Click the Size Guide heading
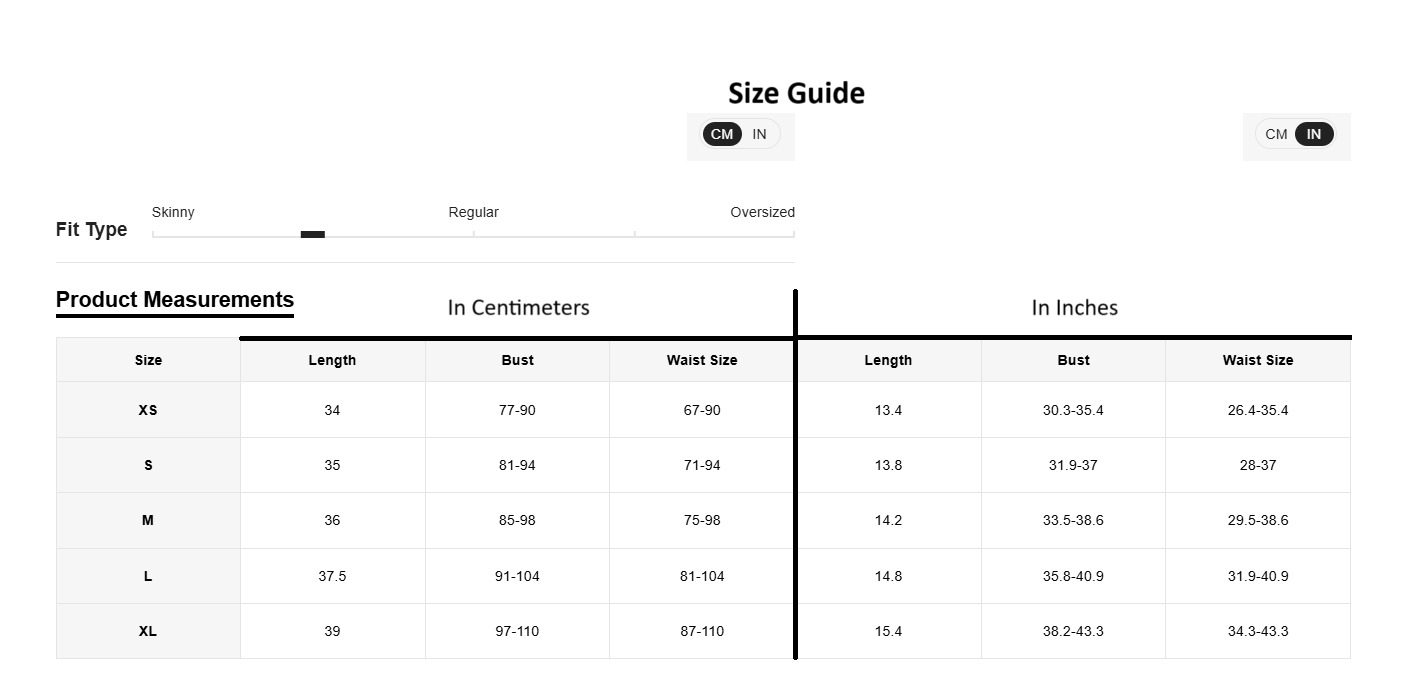The height and width of the screenshot is (700, 1412). click(x=796, y=93)
